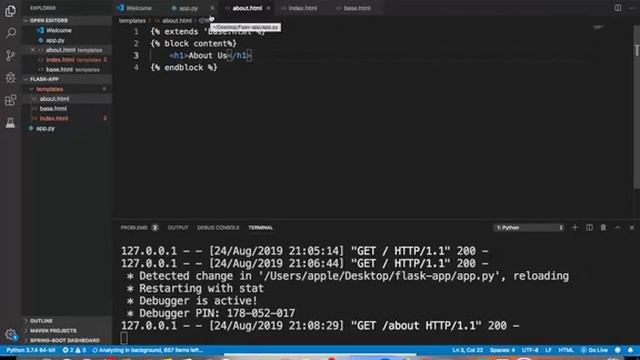The width and height of the screenshot is (640, 360).
Task: Select the Terminal panel tab
Action: pos(260,228)
